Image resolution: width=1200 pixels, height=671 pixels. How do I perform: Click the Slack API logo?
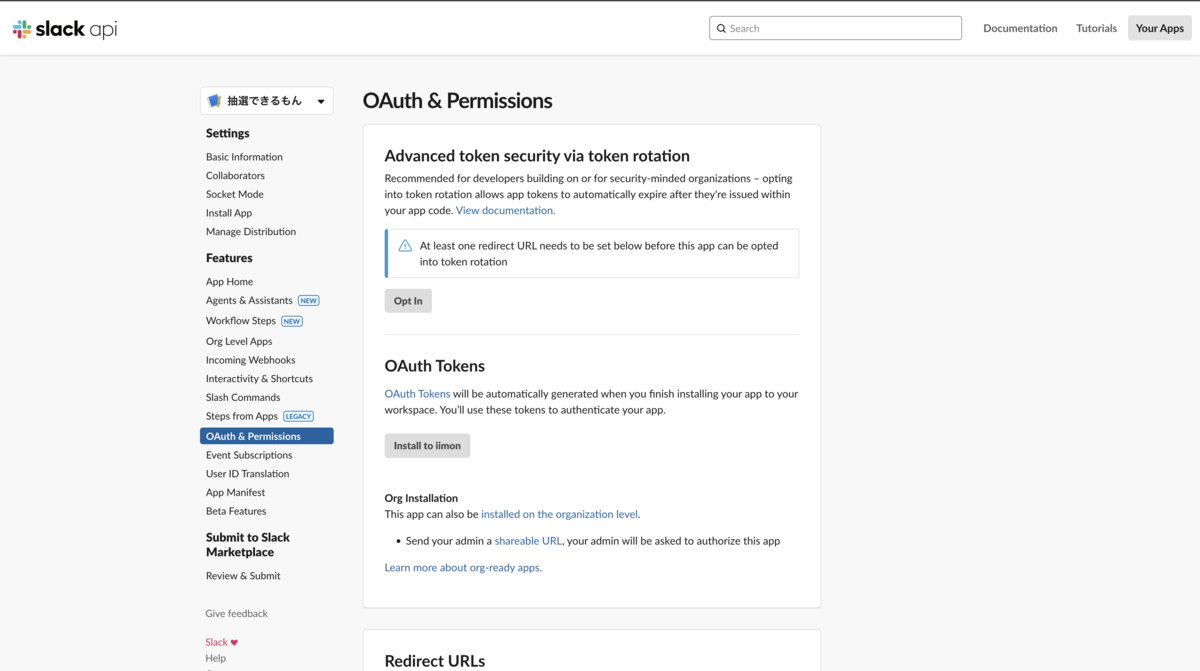point(64,29)
